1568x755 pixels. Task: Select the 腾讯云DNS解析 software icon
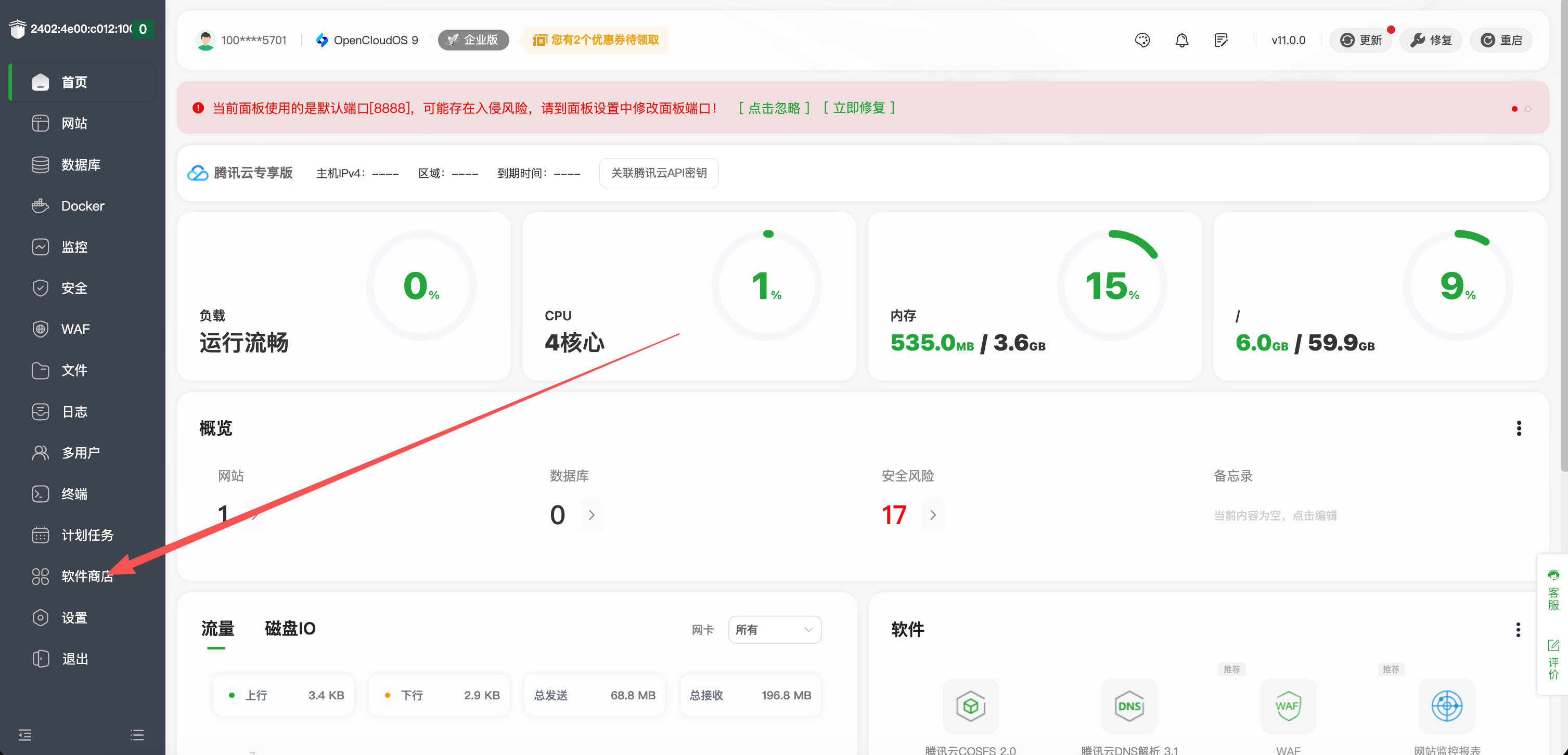click(x=1129, y=706)
